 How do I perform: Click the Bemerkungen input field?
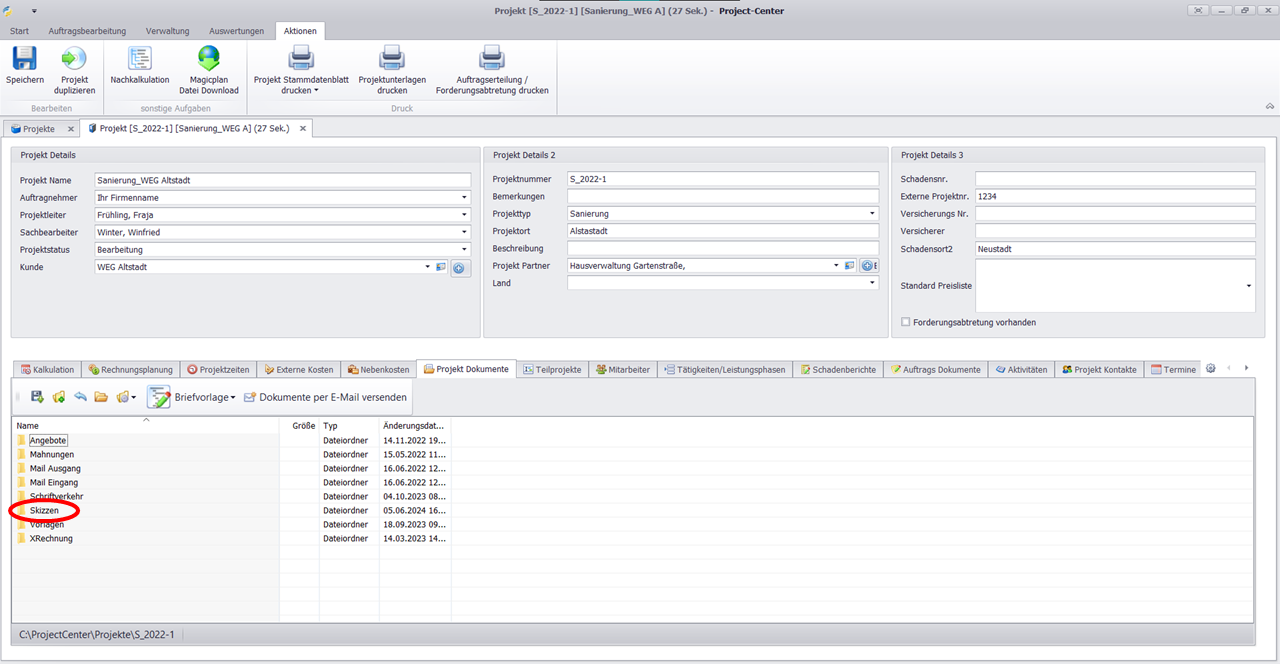[x=722, y=197]
